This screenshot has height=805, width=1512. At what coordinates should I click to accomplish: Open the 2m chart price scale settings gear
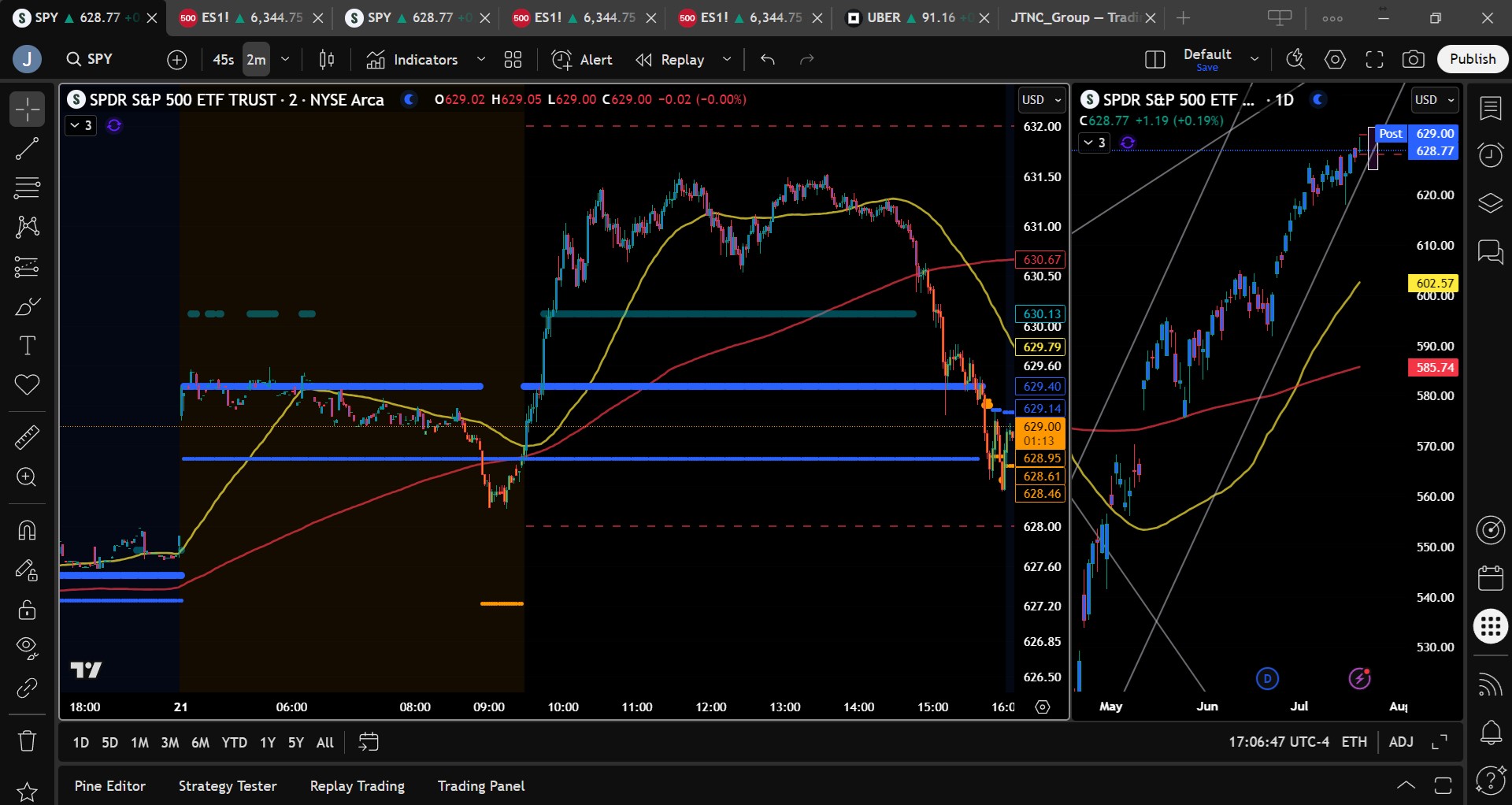(1043, 707)
